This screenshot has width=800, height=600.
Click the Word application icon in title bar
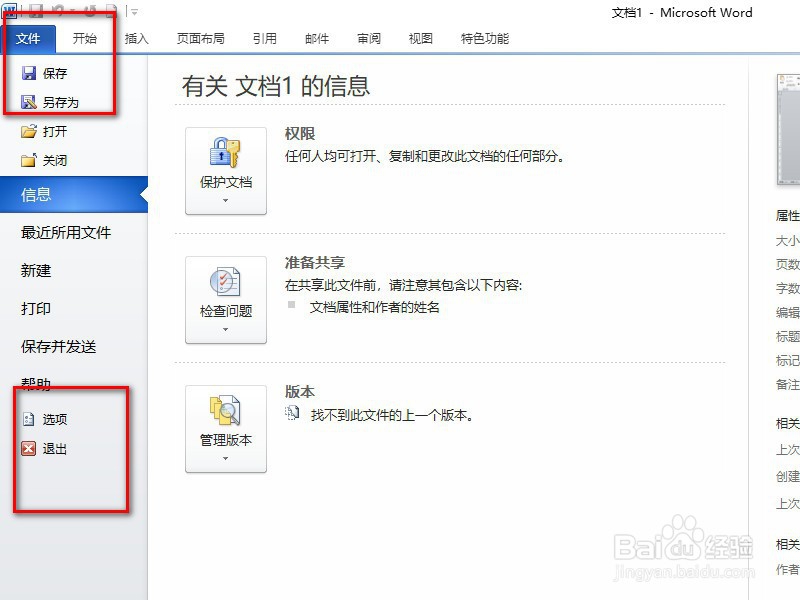[10, 9]
